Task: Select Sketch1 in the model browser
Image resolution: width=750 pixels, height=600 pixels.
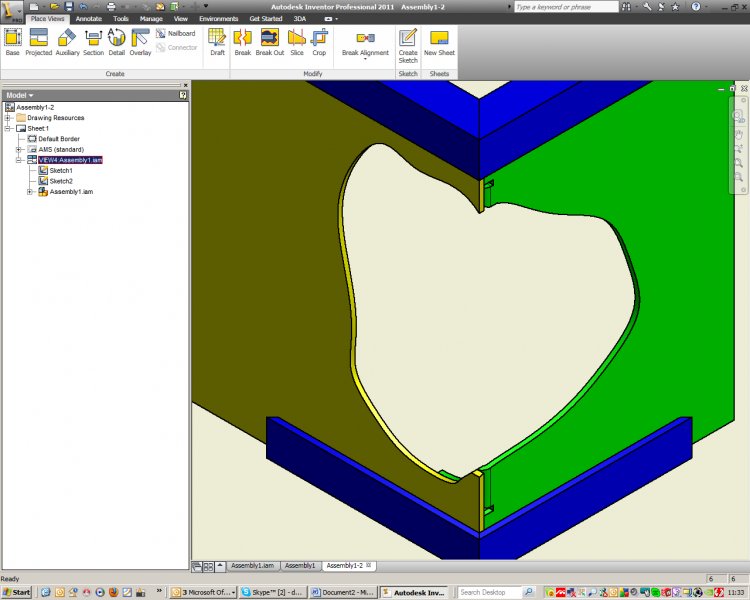Action: pyautogui.click(x=61, y=171)
